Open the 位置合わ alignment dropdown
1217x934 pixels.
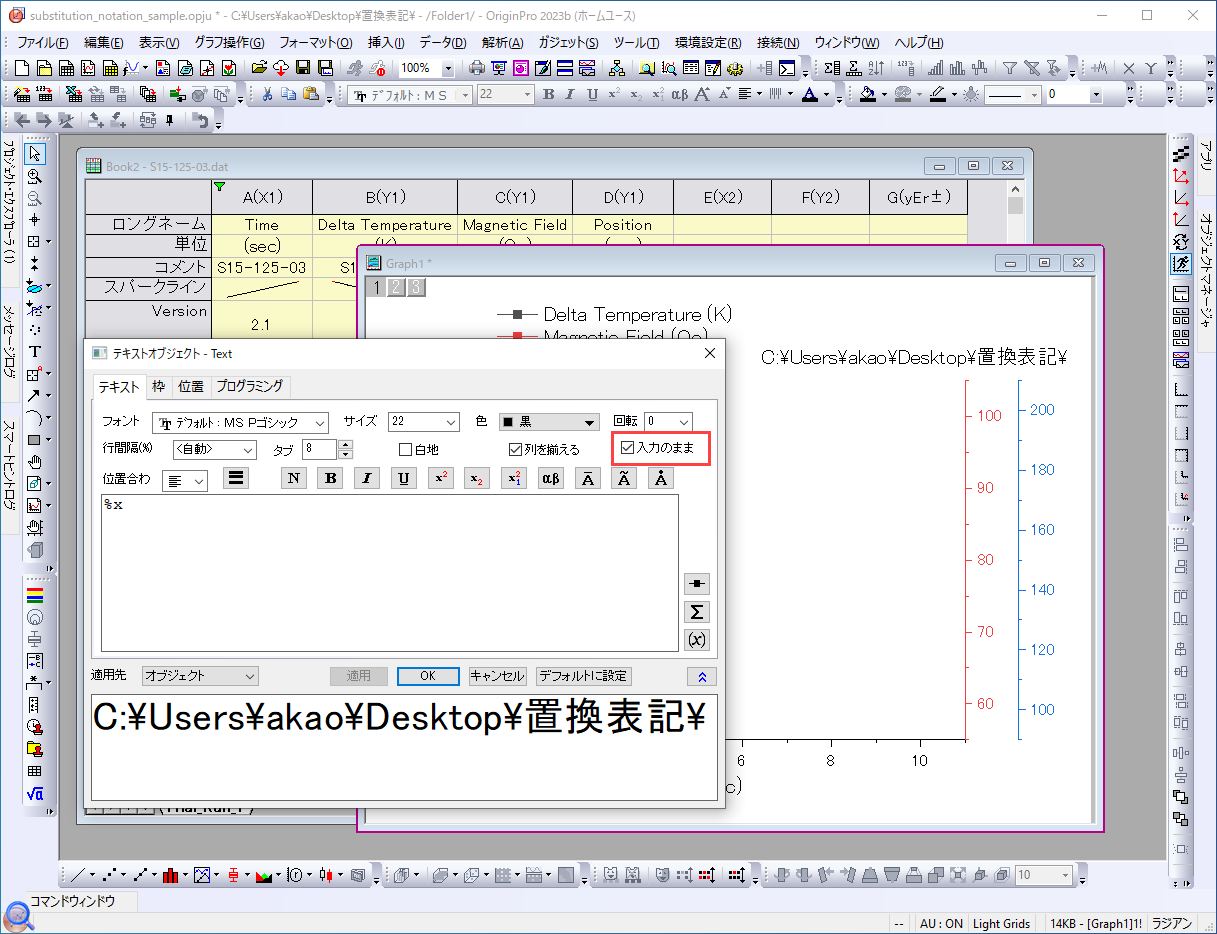(185, 481)
